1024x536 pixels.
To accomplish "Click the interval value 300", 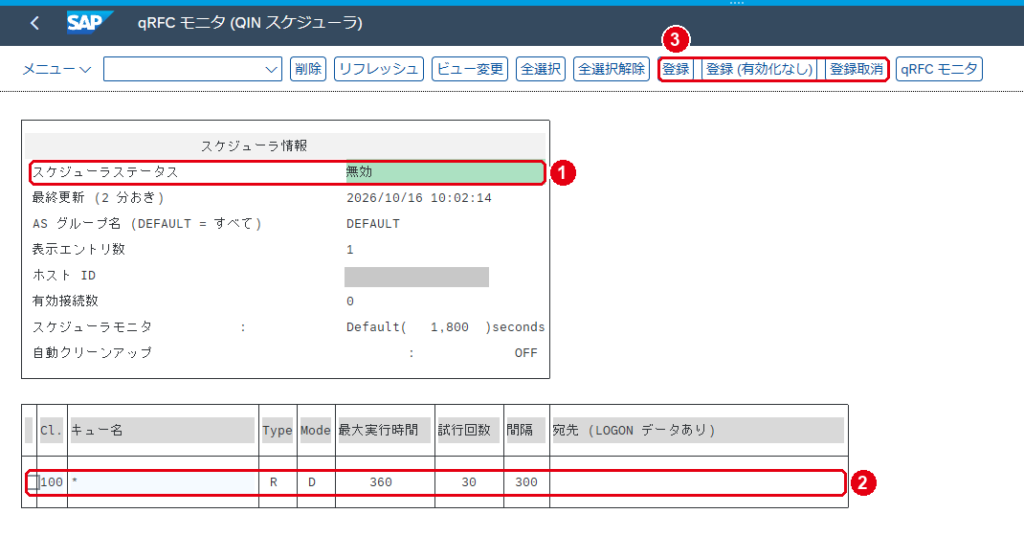I will coord(526,482).
